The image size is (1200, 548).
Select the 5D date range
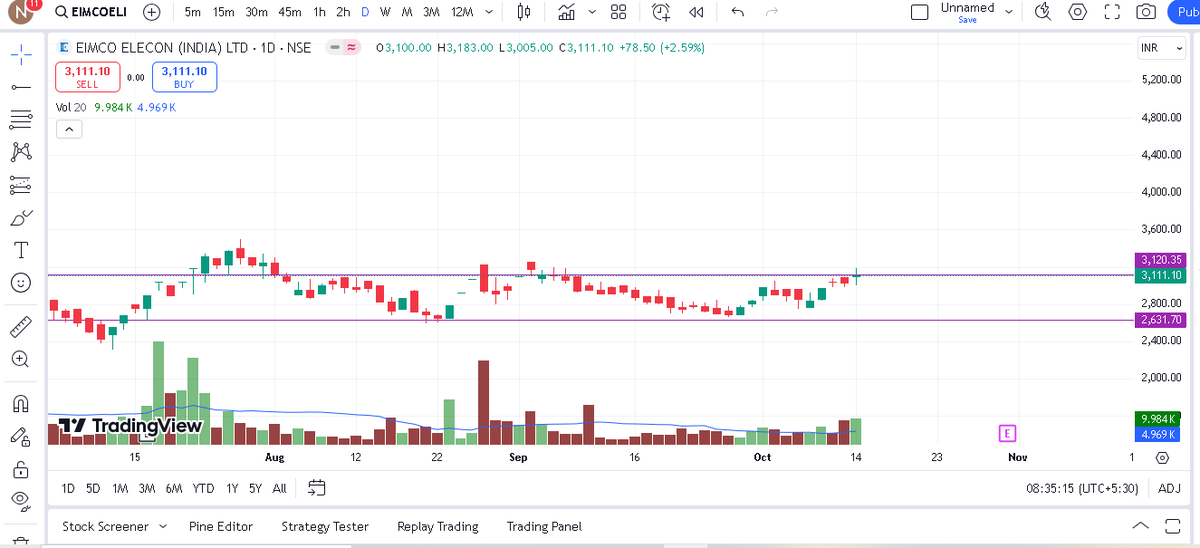tap(93, 488)
